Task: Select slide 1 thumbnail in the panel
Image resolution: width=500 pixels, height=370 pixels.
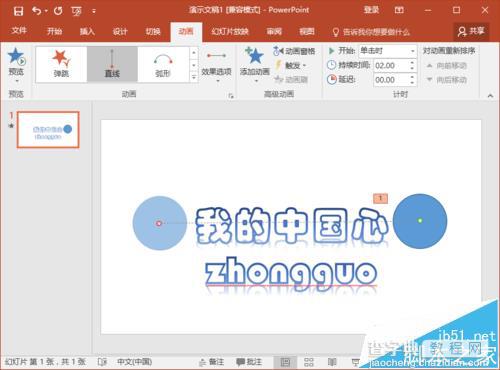Action: tap(48, 130)
